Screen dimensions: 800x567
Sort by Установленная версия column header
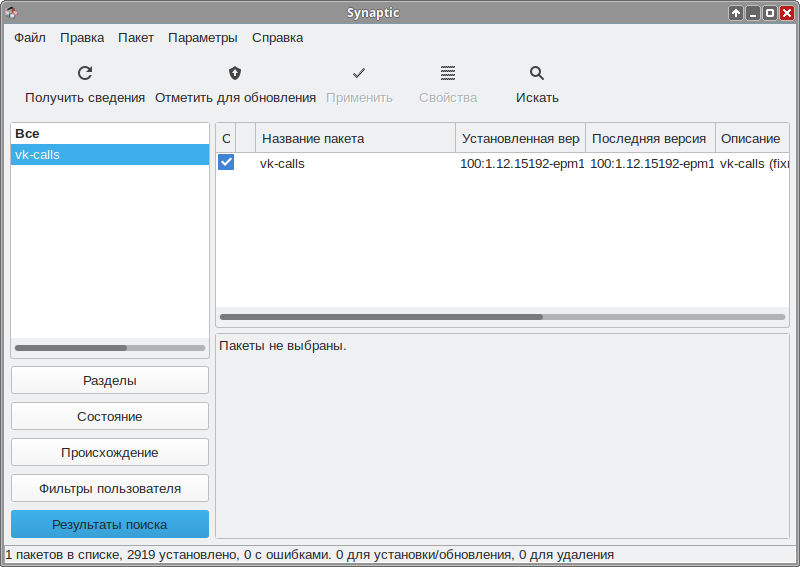click(520, 138)
